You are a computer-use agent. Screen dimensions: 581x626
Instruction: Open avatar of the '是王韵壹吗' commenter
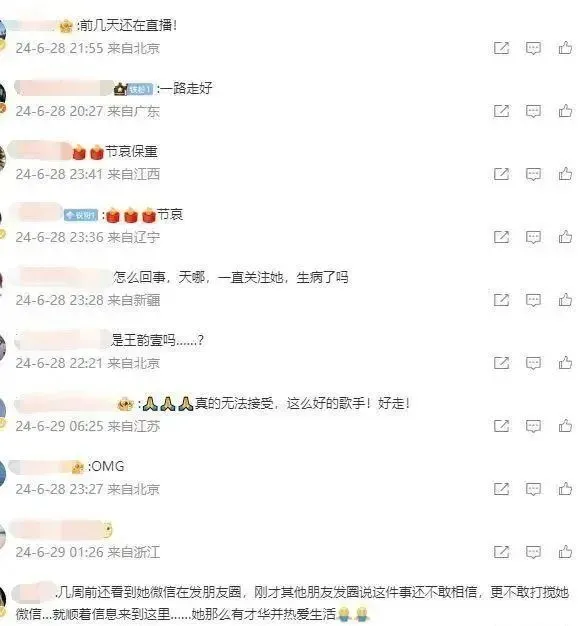tap(2, 347)
